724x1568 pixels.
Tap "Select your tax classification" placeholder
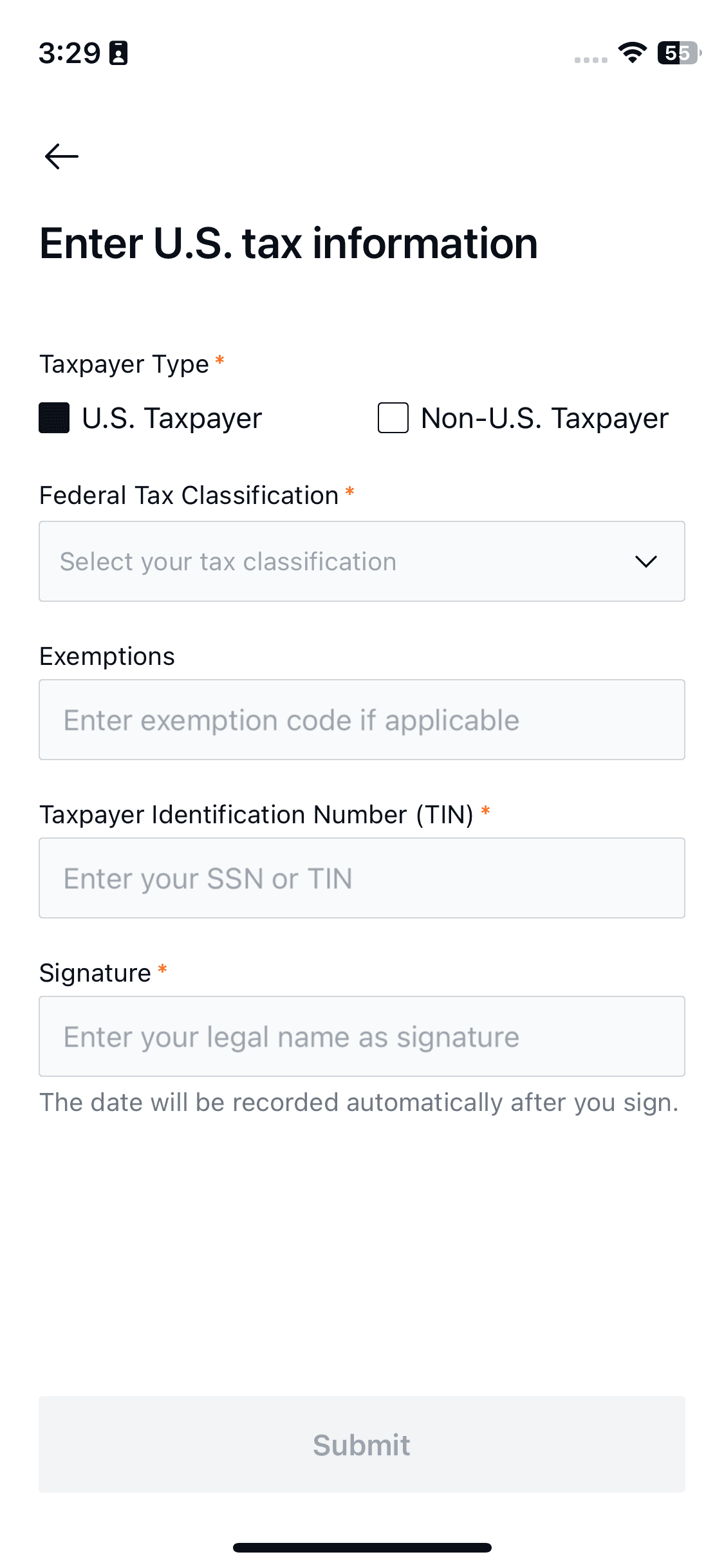tap(228, 561)
